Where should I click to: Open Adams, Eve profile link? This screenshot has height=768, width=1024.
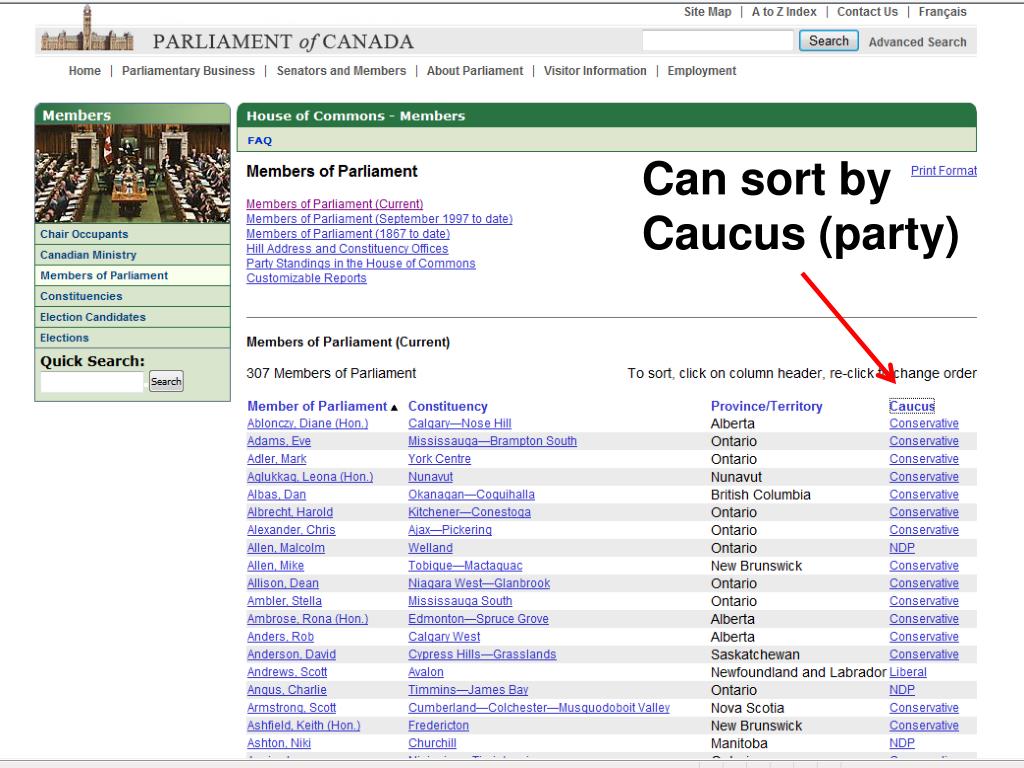pos(279,441)
